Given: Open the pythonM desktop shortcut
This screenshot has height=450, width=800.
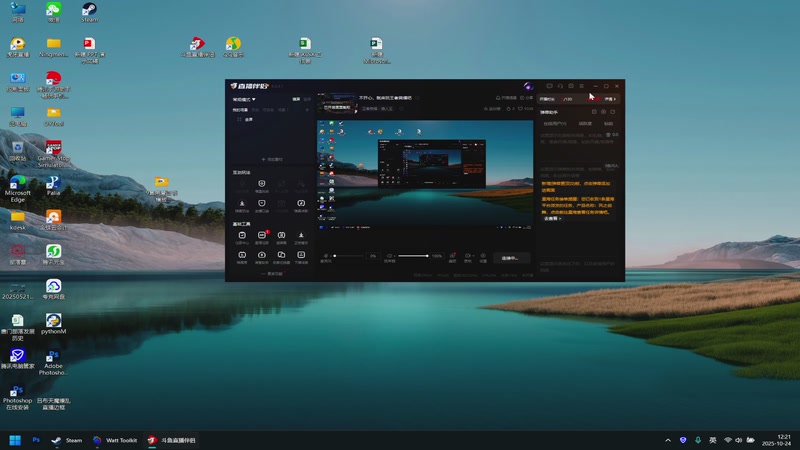Looking at the screenshot, I should [54, 324].
